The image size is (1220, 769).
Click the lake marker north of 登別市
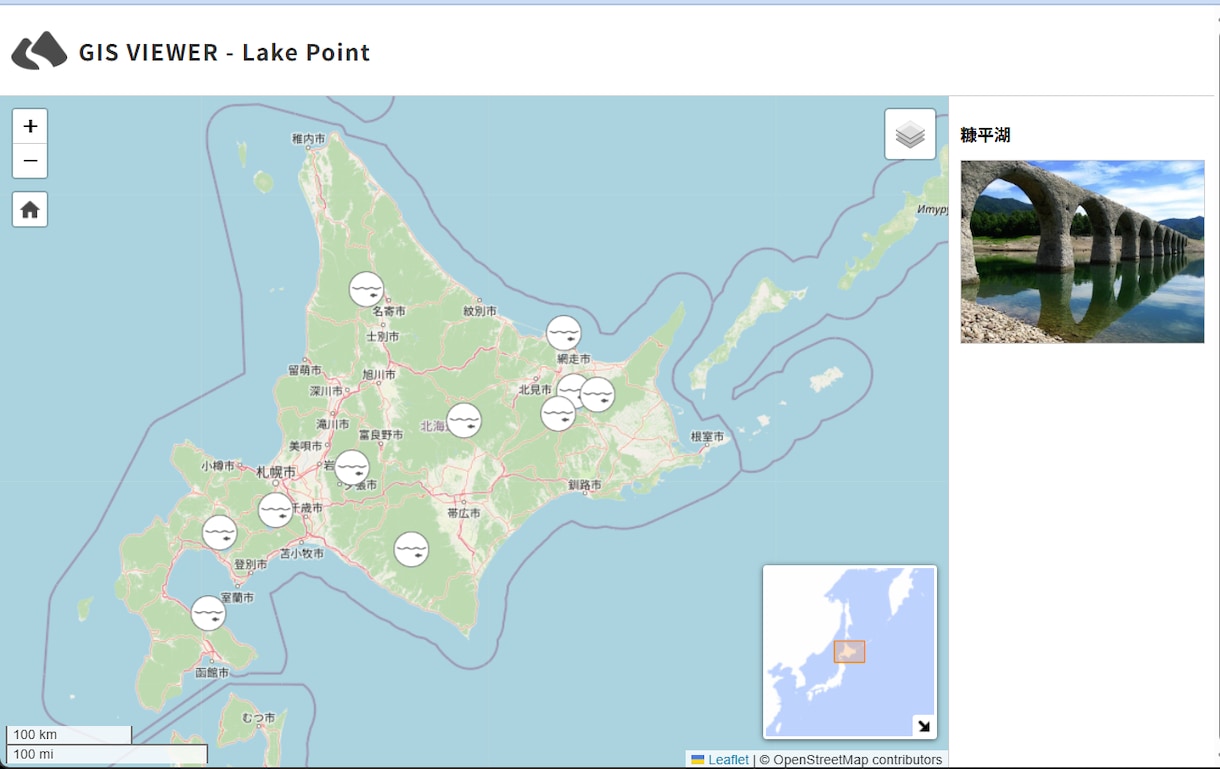(x=220, y=533)
